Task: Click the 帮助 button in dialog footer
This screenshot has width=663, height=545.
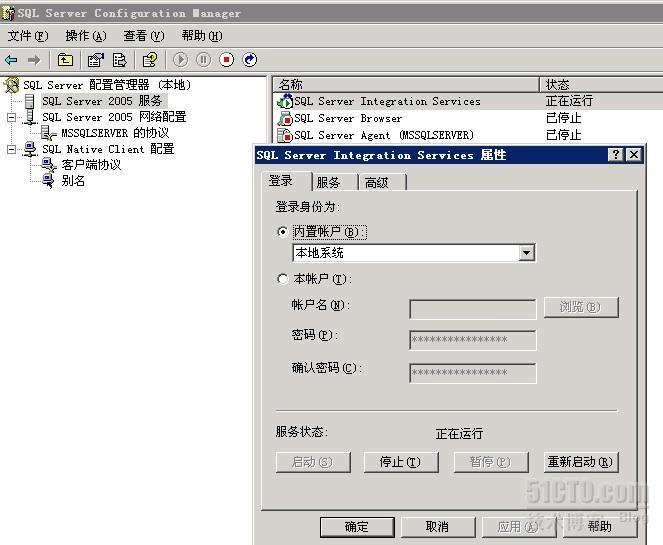Action: tap(600, 527)
